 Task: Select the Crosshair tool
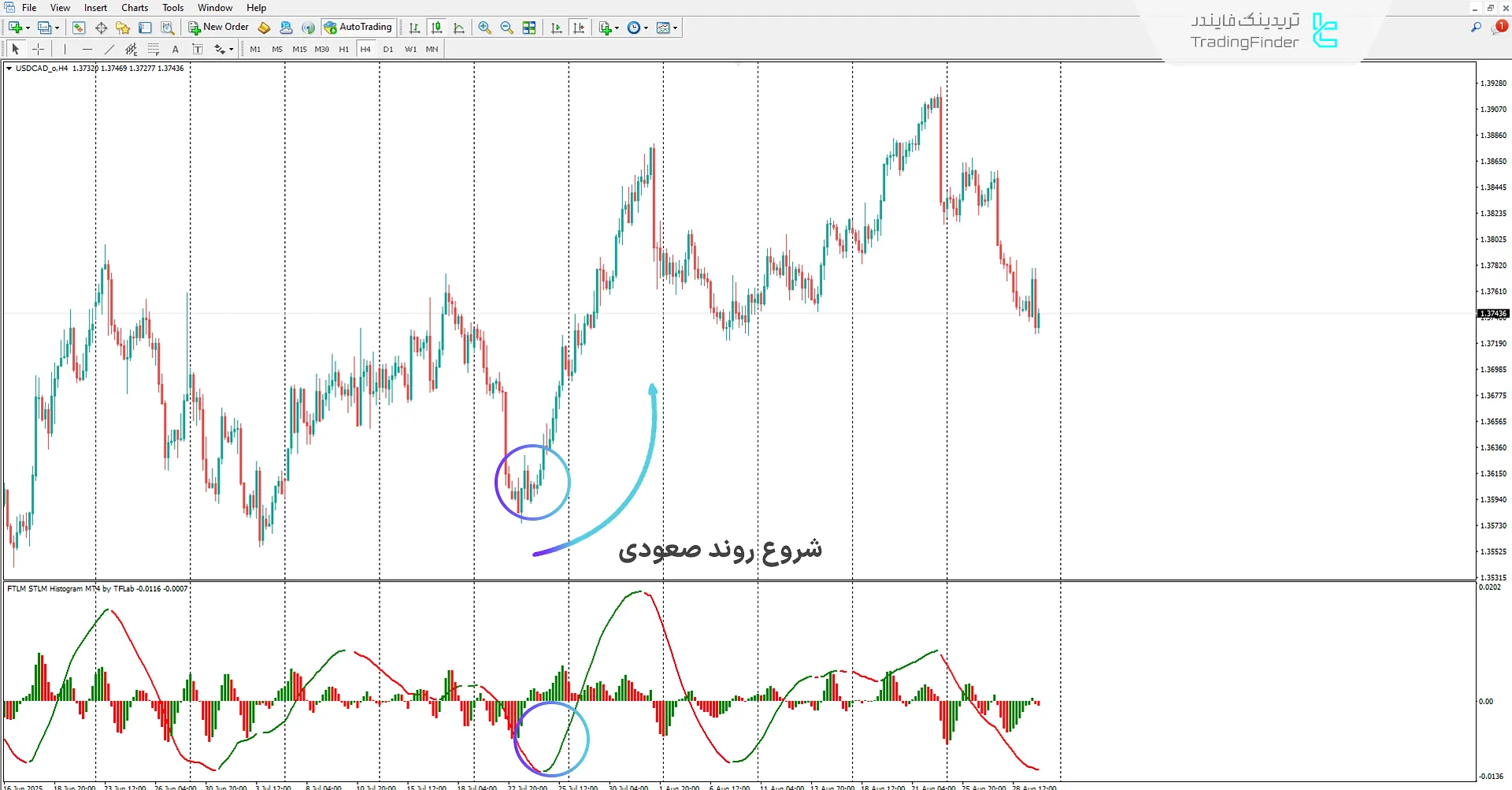click(x=38, y=49)
